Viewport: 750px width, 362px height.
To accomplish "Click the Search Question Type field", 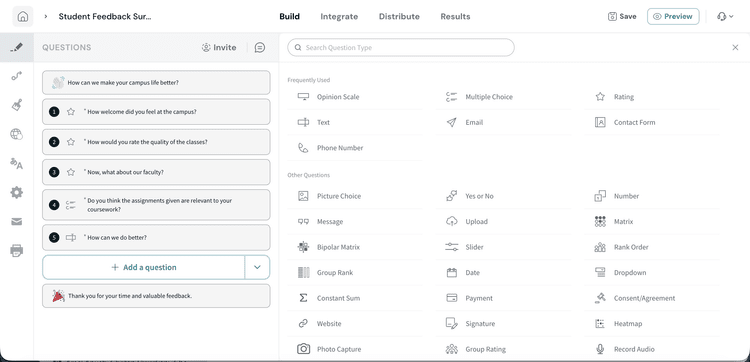I will (401, 47).
